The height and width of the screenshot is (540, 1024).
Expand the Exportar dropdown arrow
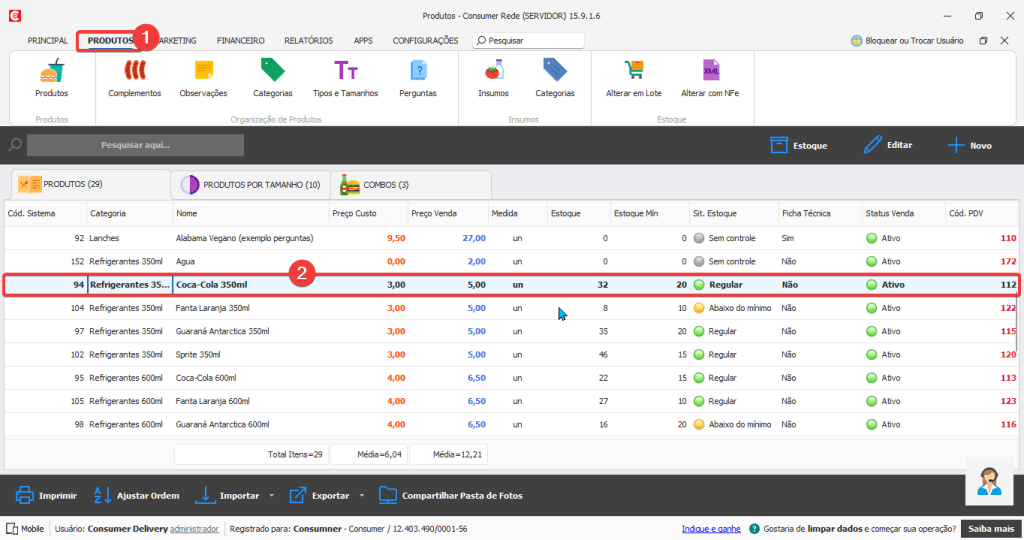(x=362, y=496)
